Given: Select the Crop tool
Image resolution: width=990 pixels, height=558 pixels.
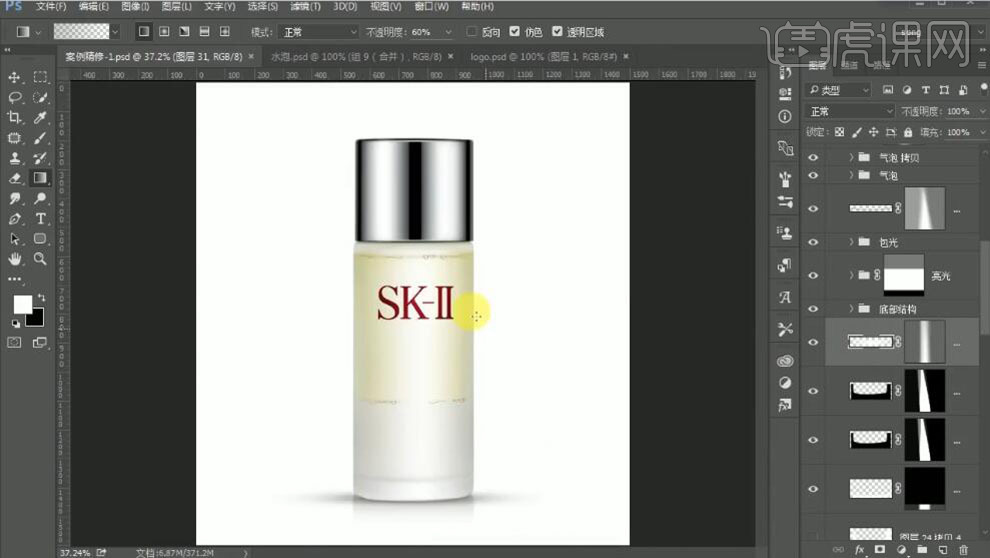Looking at the screenshot, I should pos(15,118).
